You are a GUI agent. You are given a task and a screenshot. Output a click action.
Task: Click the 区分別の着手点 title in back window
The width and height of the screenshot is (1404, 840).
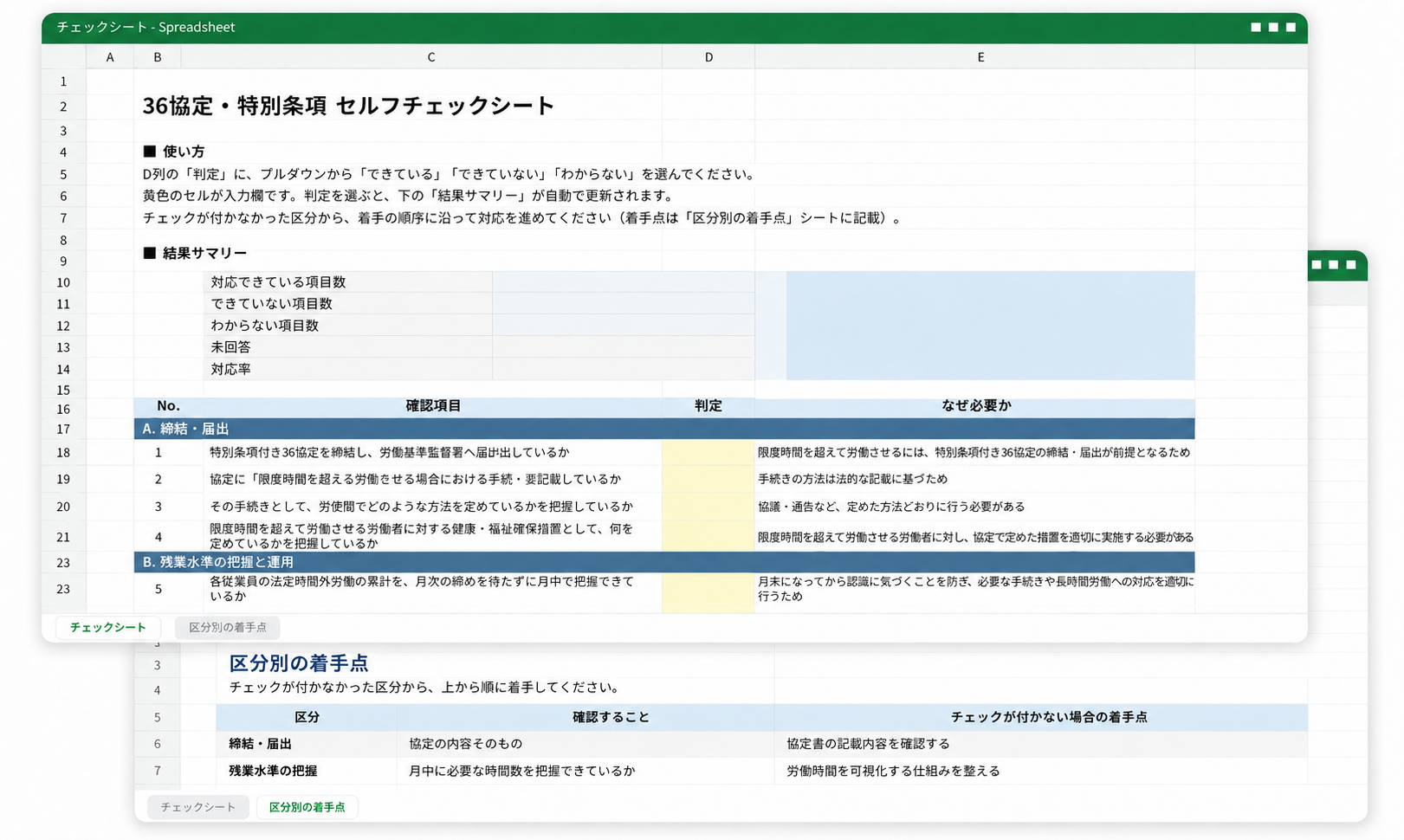(x=299, y=663)
